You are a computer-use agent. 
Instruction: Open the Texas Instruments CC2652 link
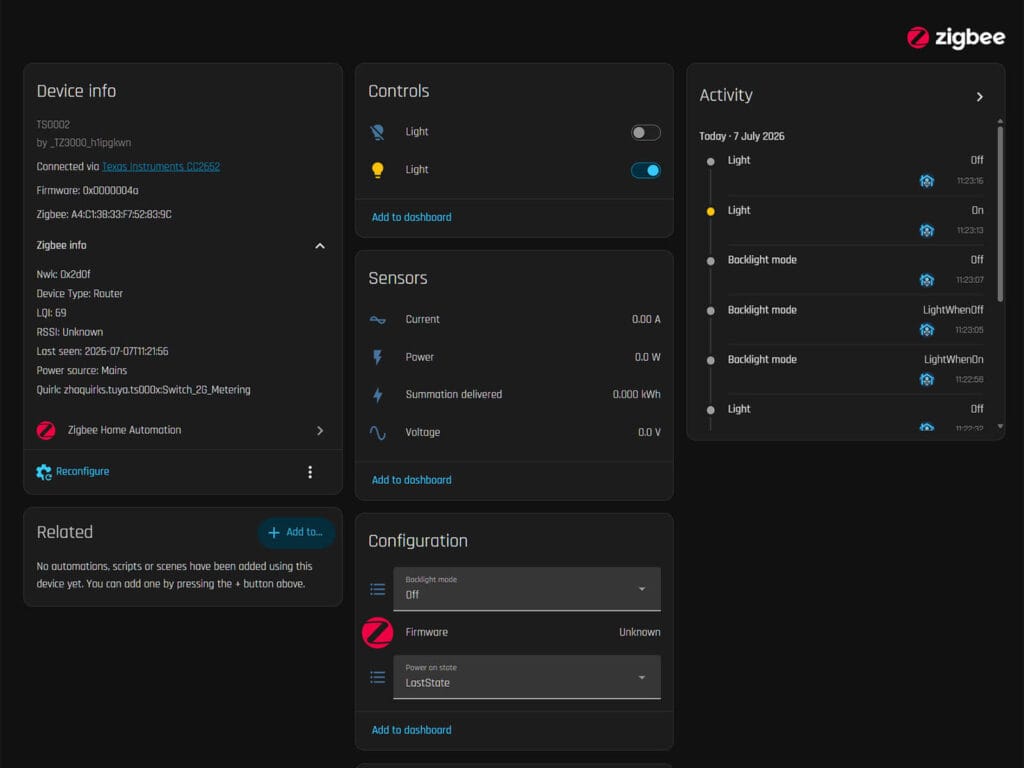click(x=161, y=167)
